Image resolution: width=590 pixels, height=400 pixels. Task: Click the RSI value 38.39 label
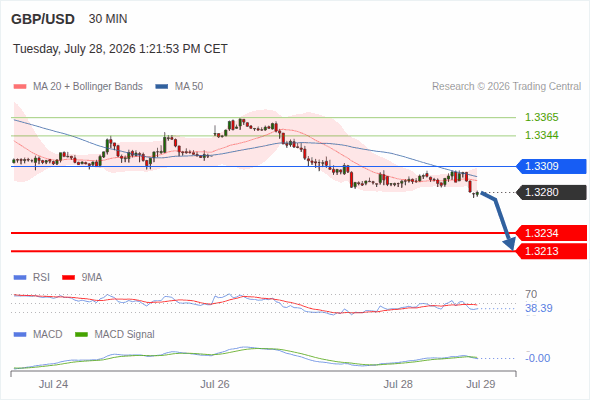539,309
